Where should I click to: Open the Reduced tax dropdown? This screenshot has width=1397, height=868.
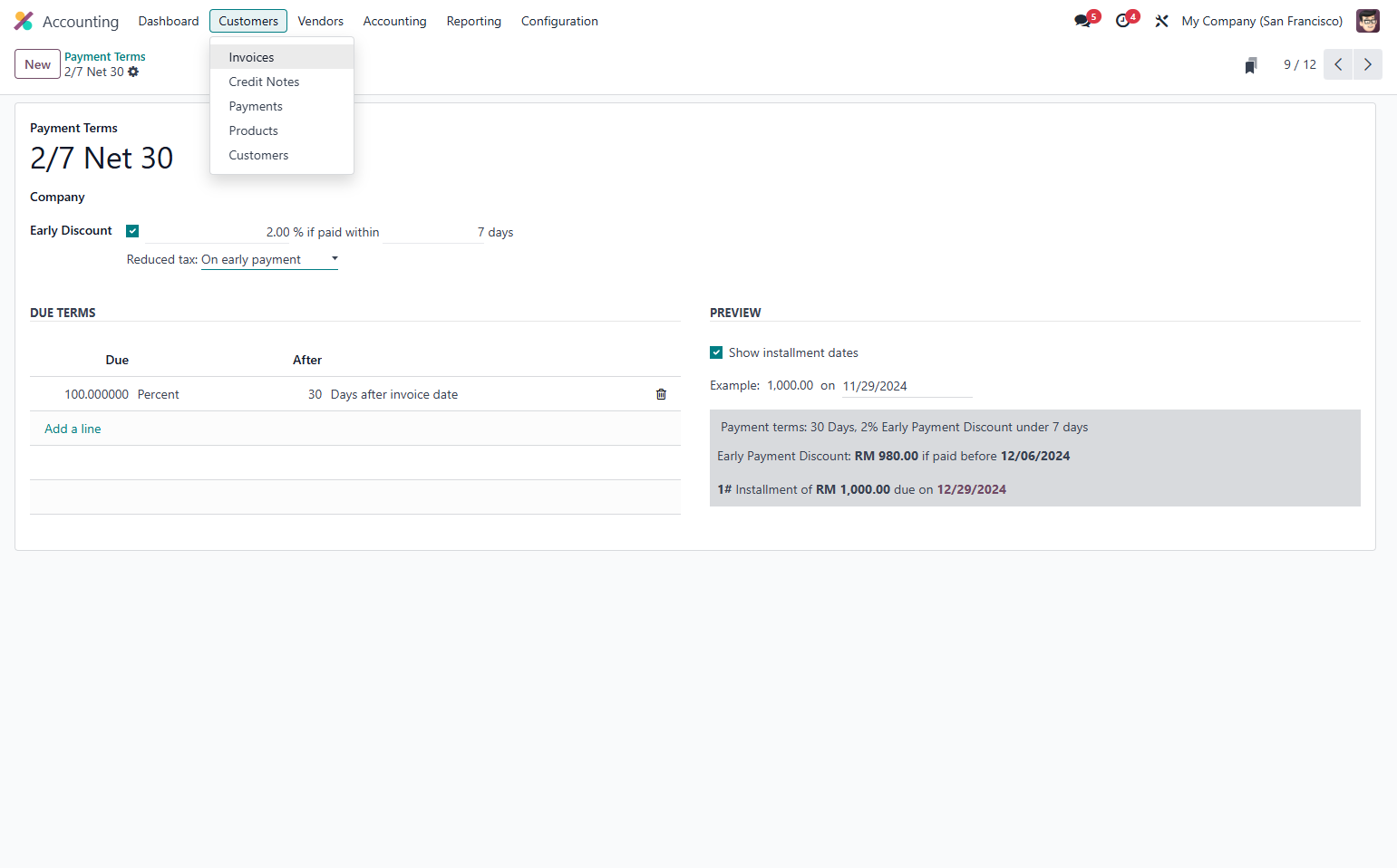269,259
